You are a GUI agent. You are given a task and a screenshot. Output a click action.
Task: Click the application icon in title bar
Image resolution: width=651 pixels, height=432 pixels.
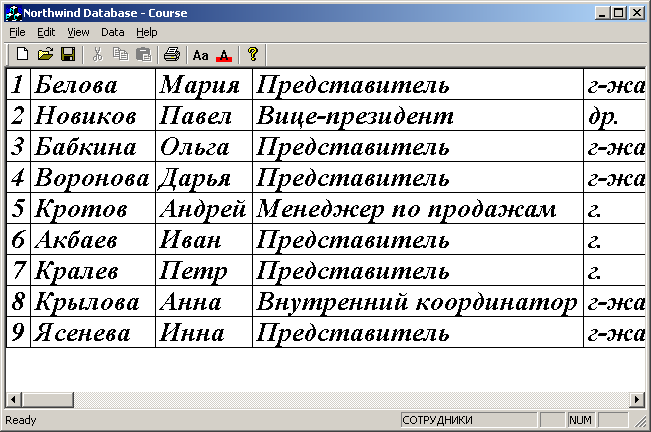pyautogui.click(x=13, y=13)
